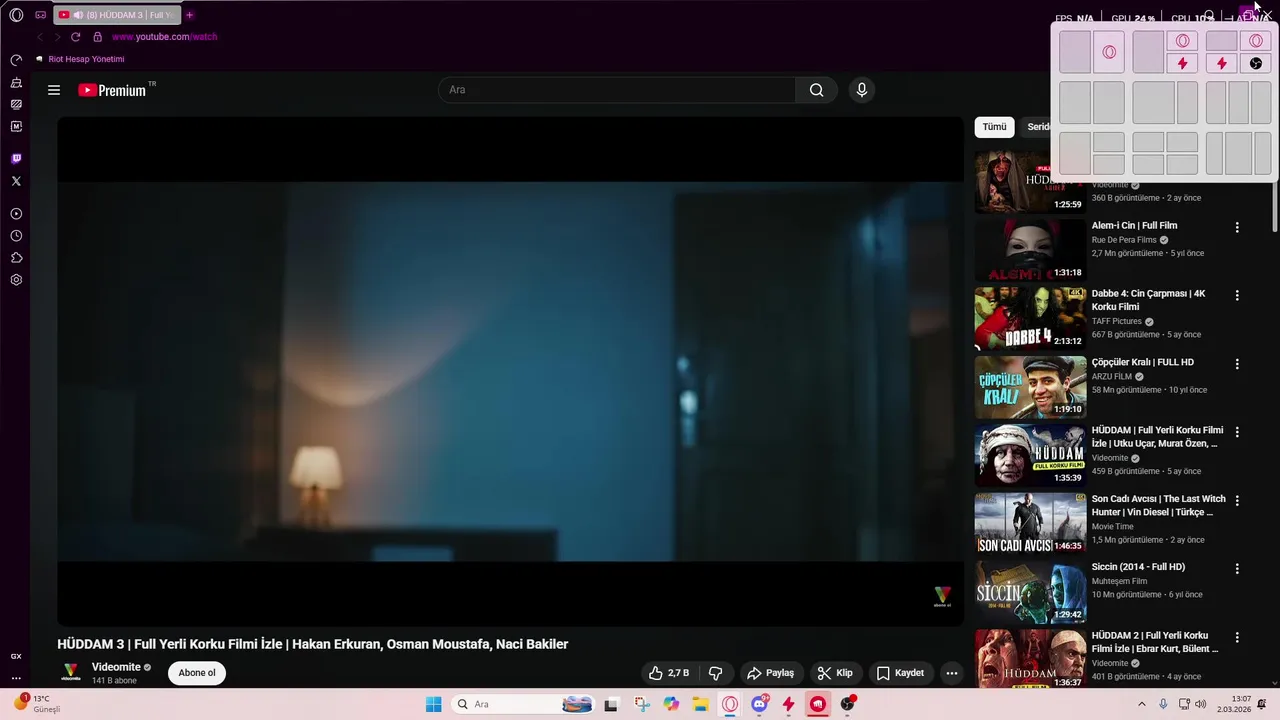Open Siccin (2014 - Full HD) title

[1138, 567]
